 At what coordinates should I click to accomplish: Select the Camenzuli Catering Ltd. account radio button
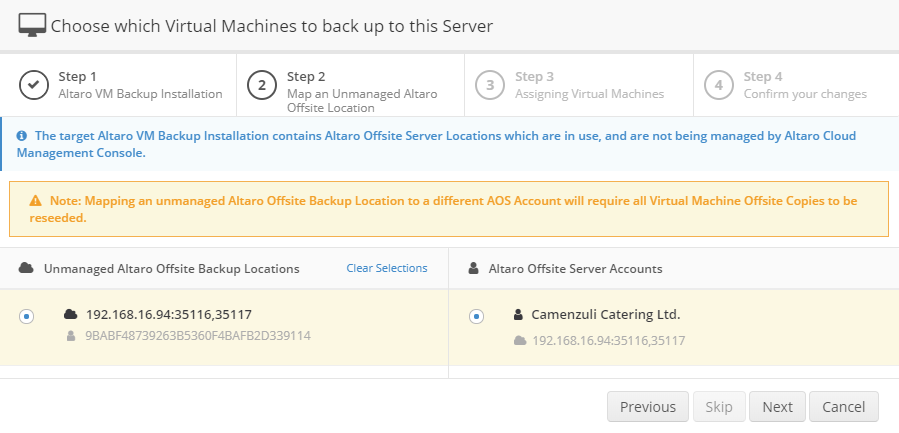click(x=476, y=316)
